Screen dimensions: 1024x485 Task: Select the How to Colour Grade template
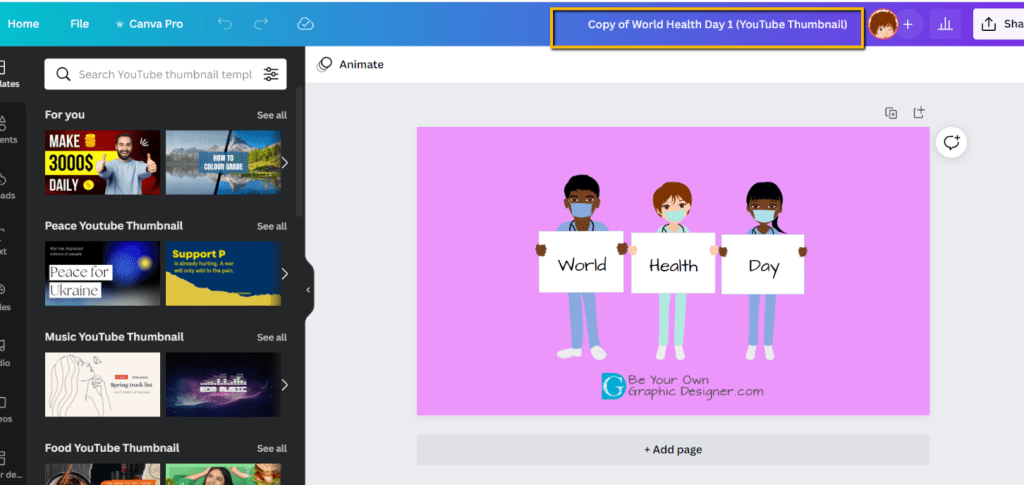[x=223, y=163]
